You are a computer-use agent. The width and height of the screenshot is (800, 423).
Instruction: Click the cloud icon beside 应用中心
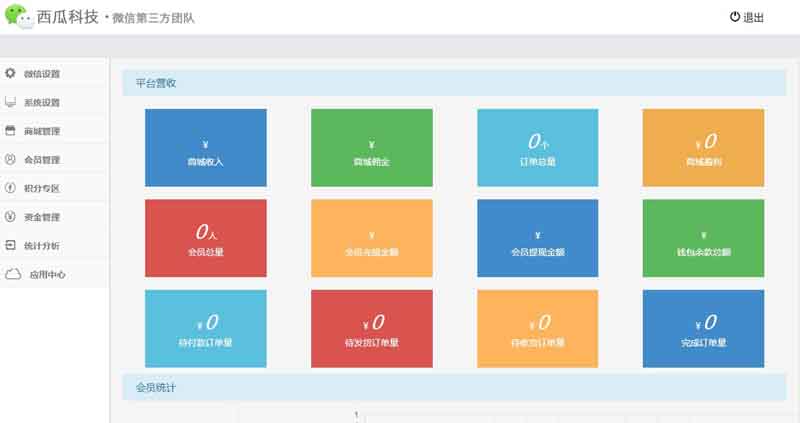click(13, 274)
